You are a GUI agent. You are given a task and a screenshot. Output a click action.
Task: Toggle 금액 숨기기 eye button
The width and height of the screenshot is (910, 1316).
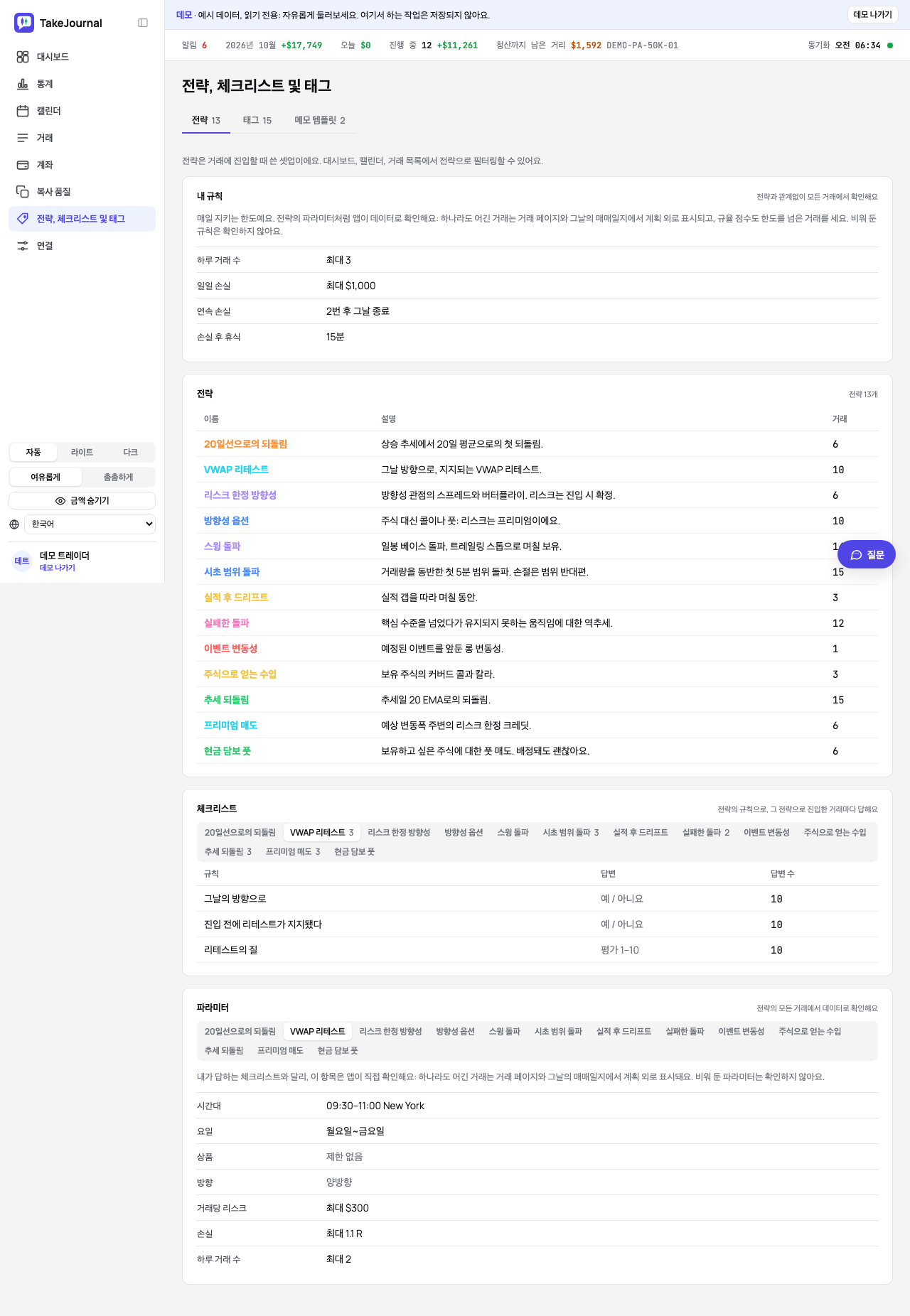[82, 501]
